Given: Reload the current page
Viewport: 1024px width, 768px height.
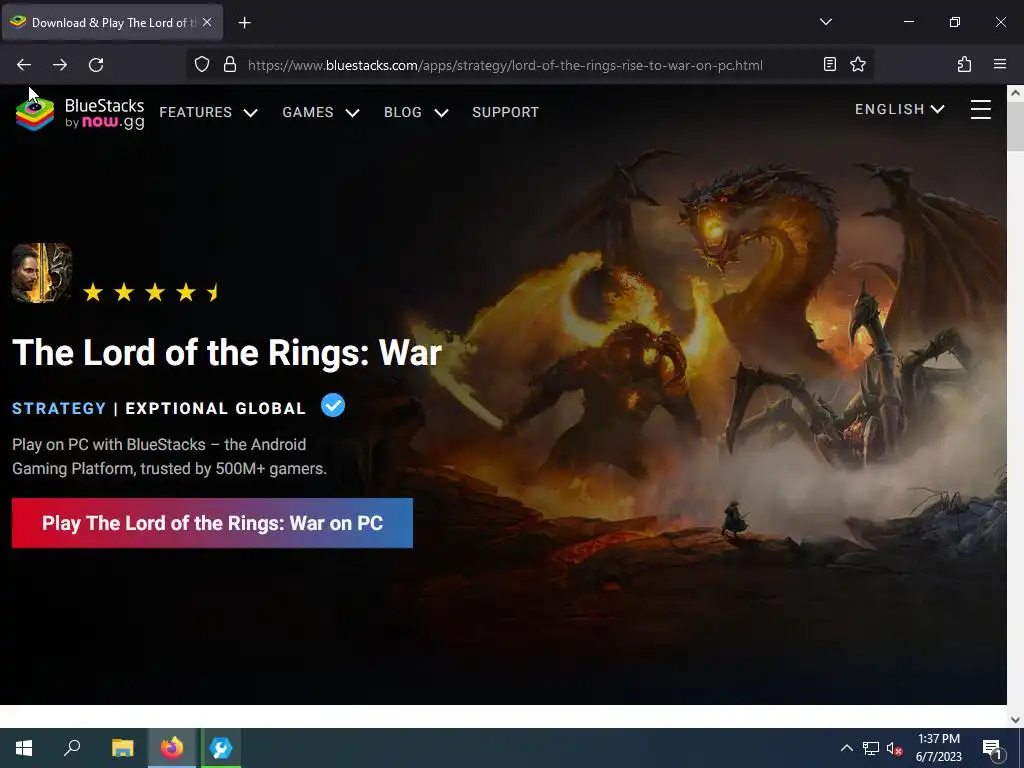Looking at the screenshot, I should 96,65.
